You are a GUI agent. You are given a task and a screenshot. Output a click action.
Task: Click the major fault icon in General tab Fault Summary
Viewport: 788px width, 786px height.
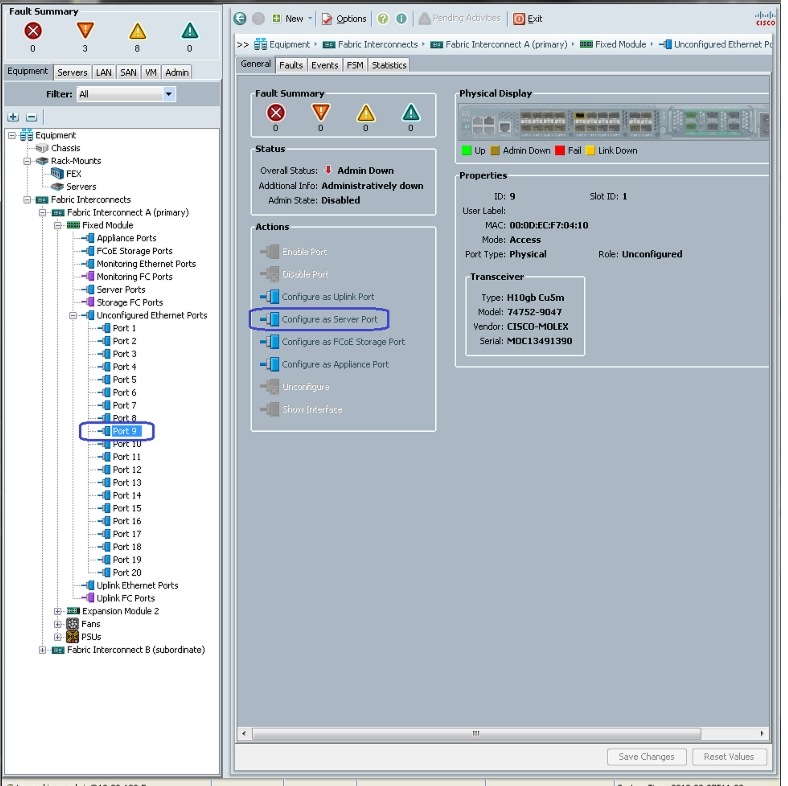(x=321, y=113)
